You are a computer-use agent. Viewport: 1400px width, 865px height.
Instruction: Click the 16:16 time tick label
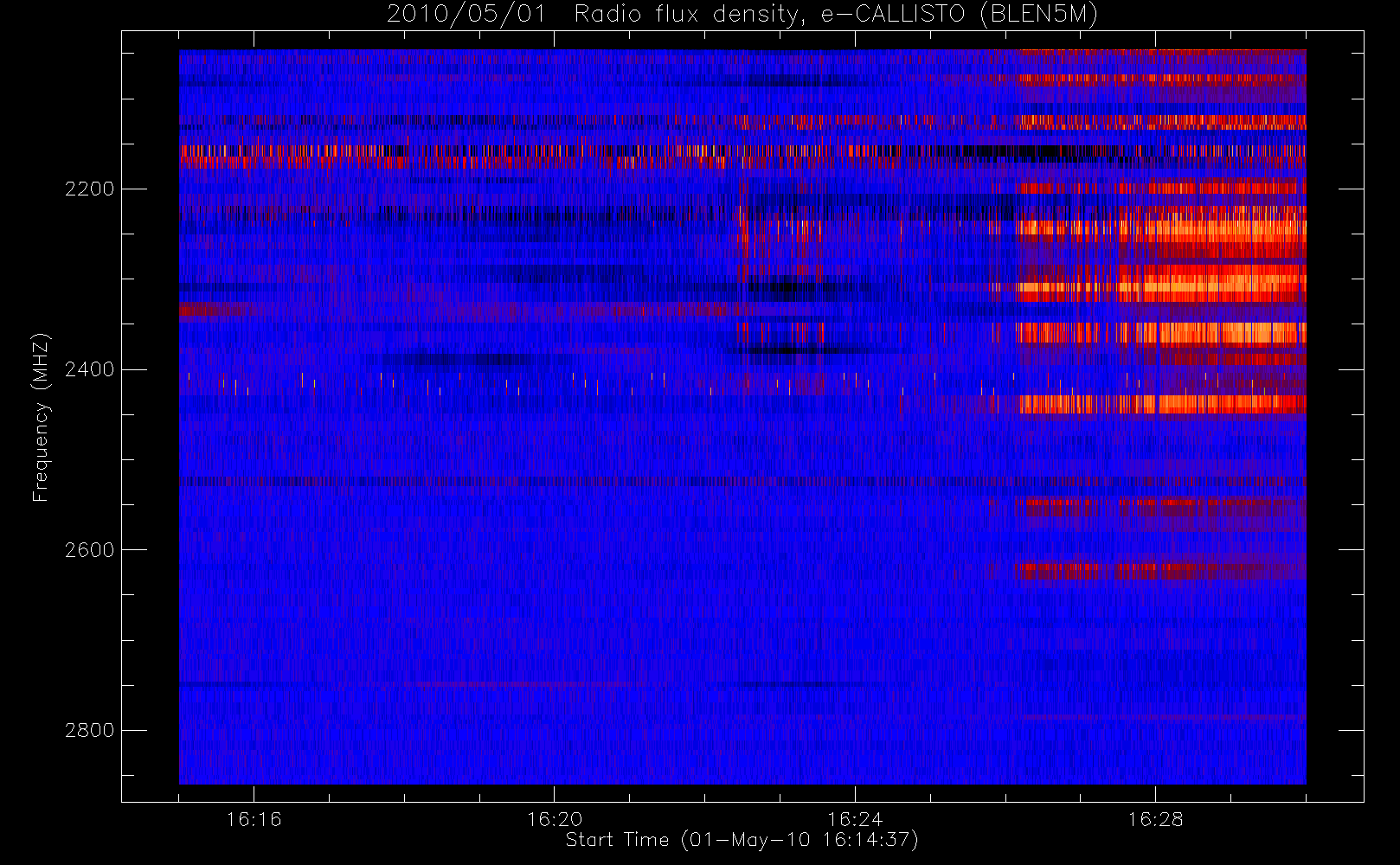coord(254,819)
